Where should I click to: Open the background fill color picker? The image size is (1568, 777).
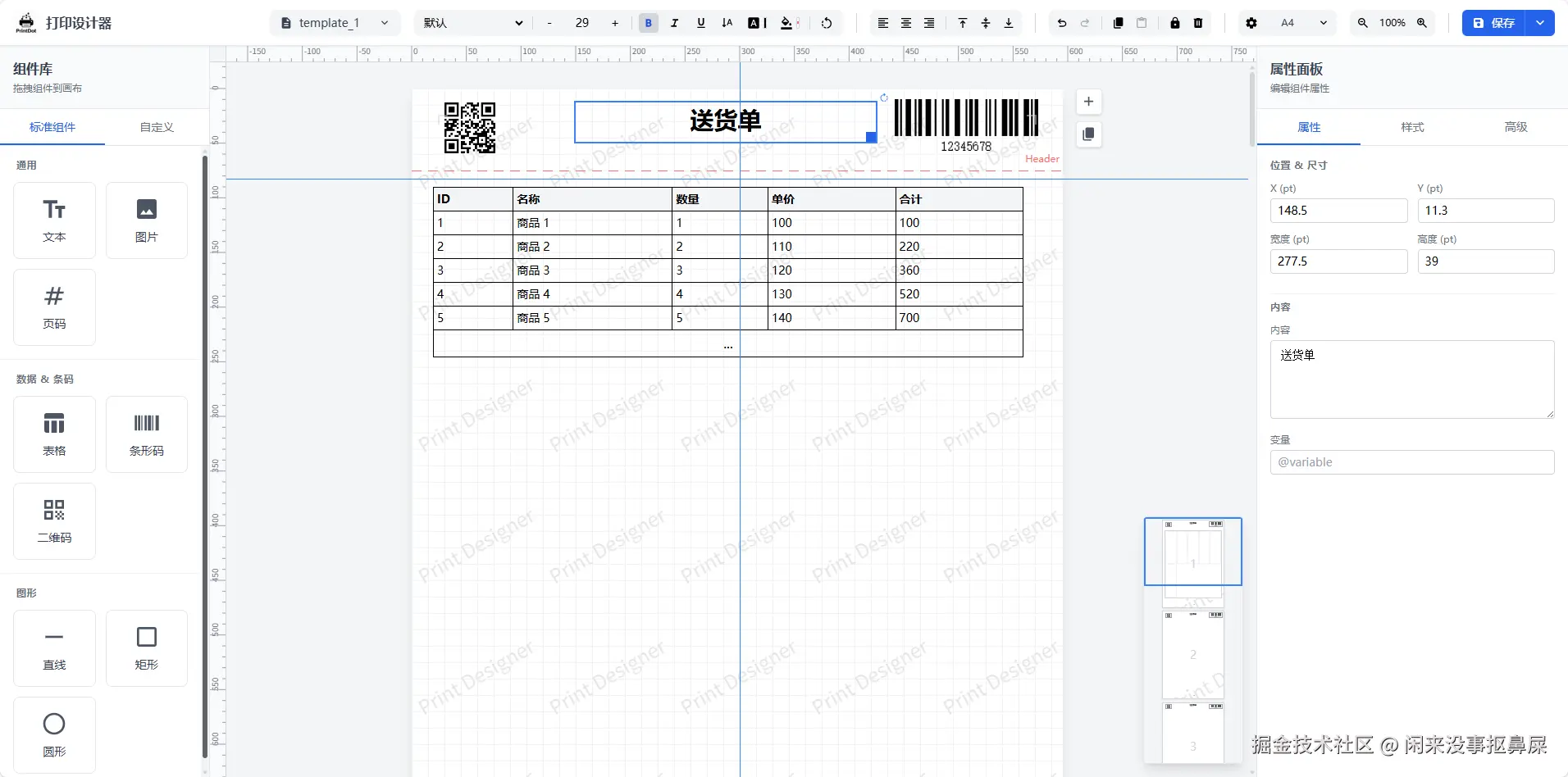tap(790, 23)
